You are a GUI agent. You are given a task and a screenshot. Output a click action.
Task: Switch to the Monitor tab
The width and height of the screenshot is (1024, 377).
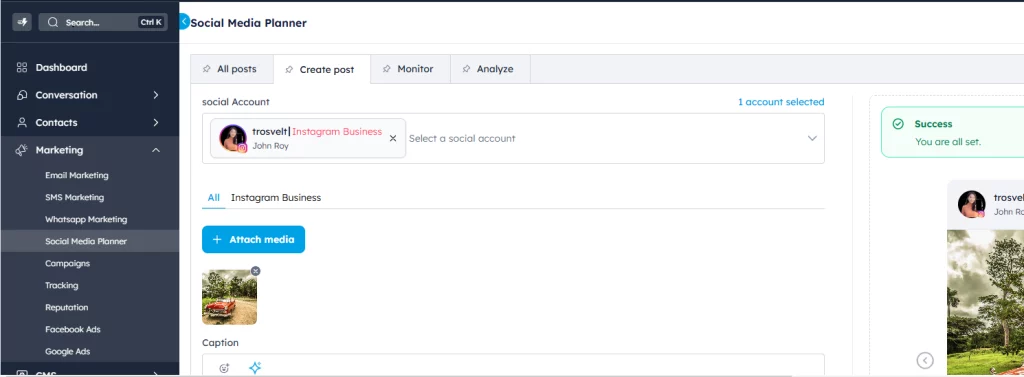(410, 69)
